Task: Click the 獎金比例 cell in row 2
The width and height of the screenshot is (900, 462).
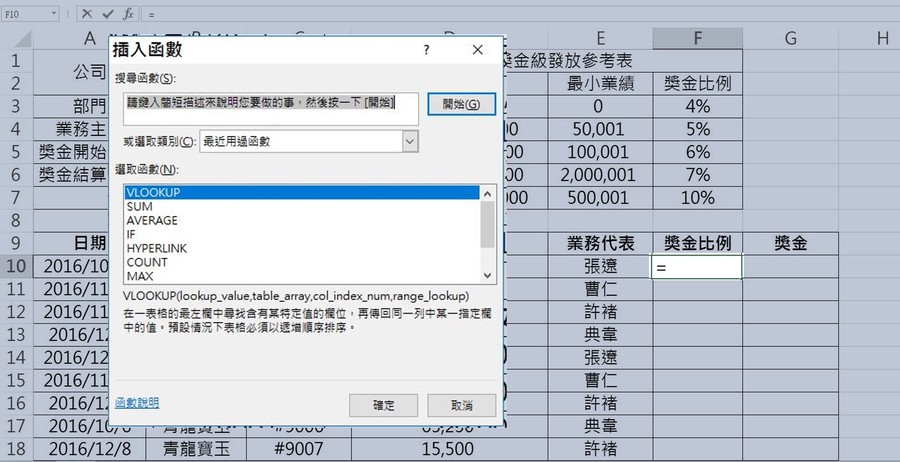Action: click(x=697, y=84)
